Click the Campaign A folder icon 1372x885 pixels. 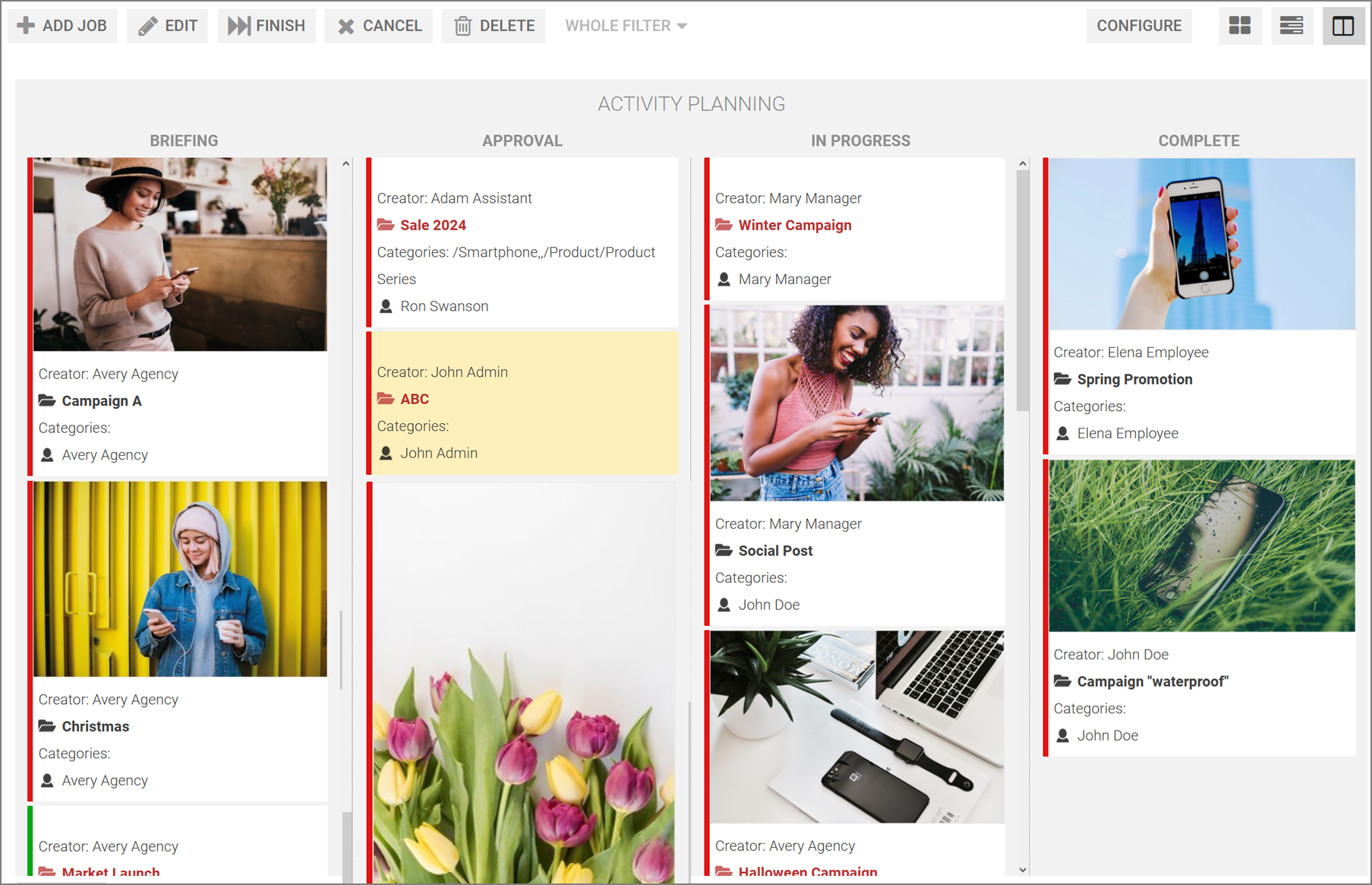click(x=47, y=400)
